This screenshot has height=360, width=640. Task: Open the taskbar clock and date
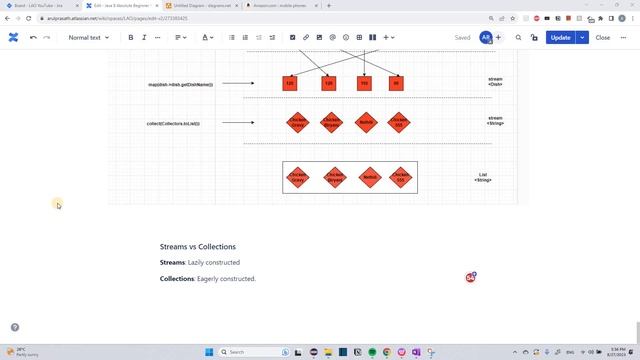(616, 352)
